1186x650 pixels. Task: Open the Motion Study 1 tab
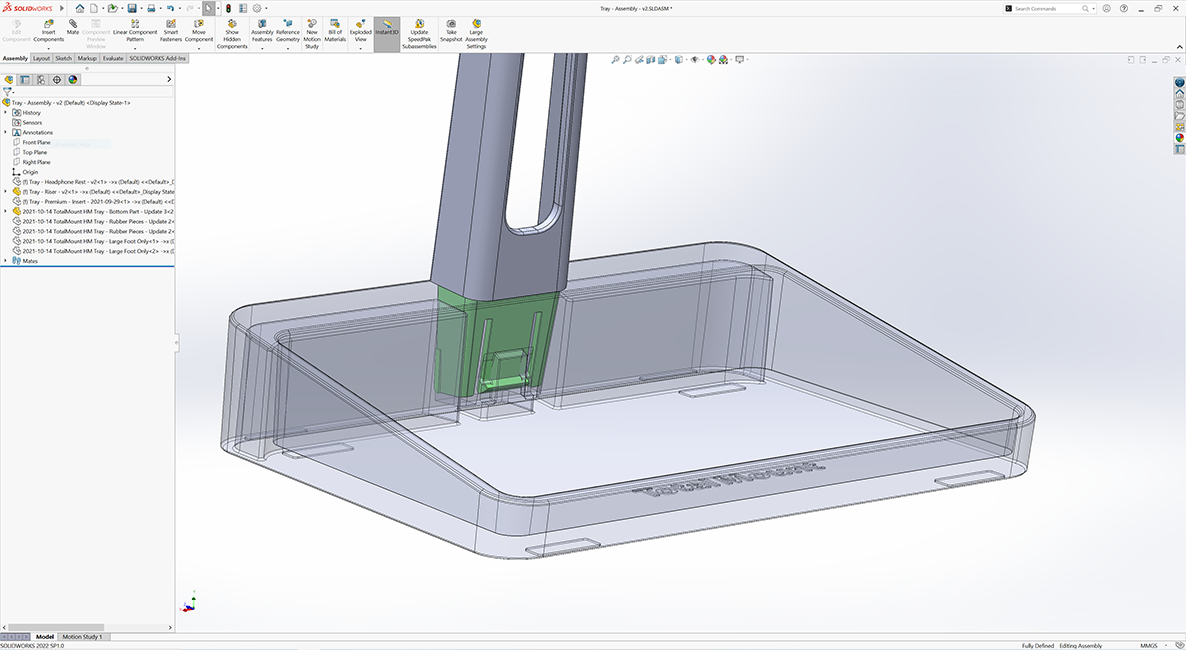(82, 637)
